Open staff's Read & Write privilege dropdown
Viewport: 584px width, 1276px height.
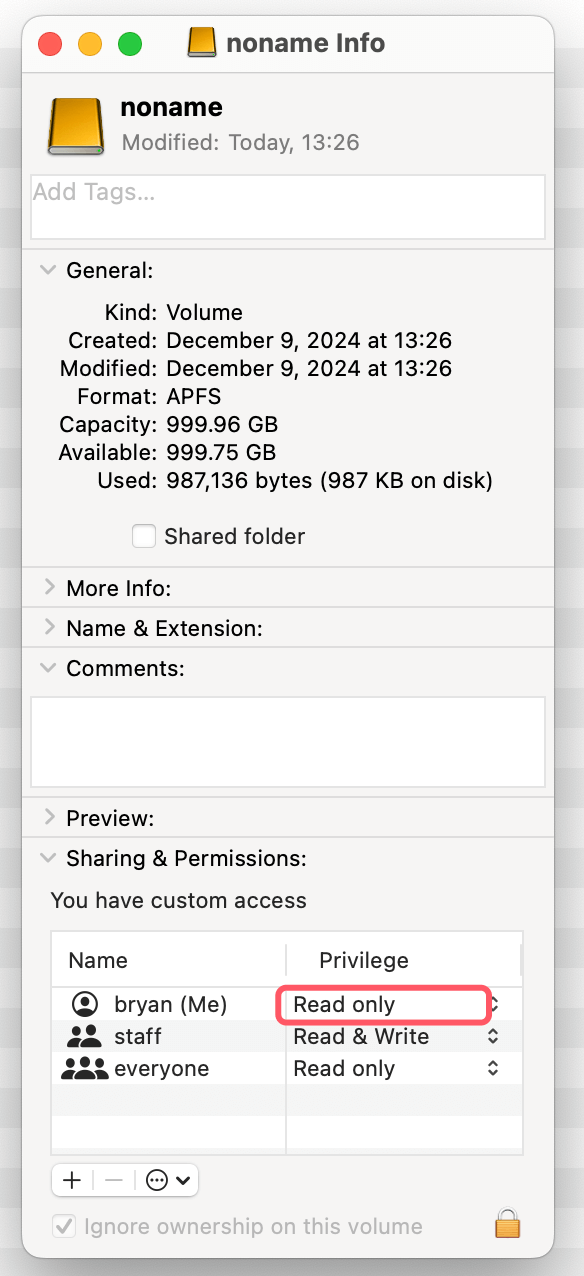pos(492,1037)
